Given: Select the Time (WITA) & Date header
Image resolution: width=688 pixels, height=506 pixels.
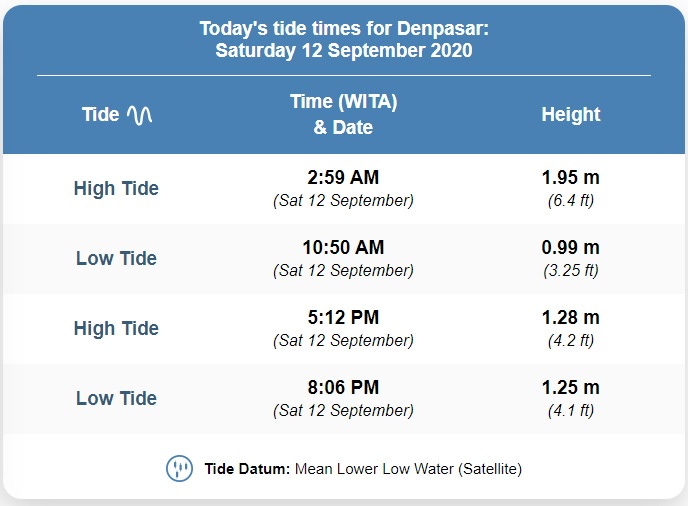Looking at the screenshot, I should (x=344, y=114).
